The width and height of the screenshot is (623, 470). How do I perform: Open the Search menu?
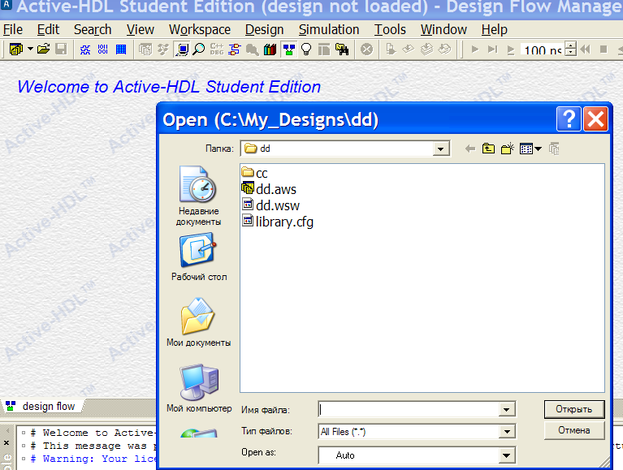pos(93,29)
